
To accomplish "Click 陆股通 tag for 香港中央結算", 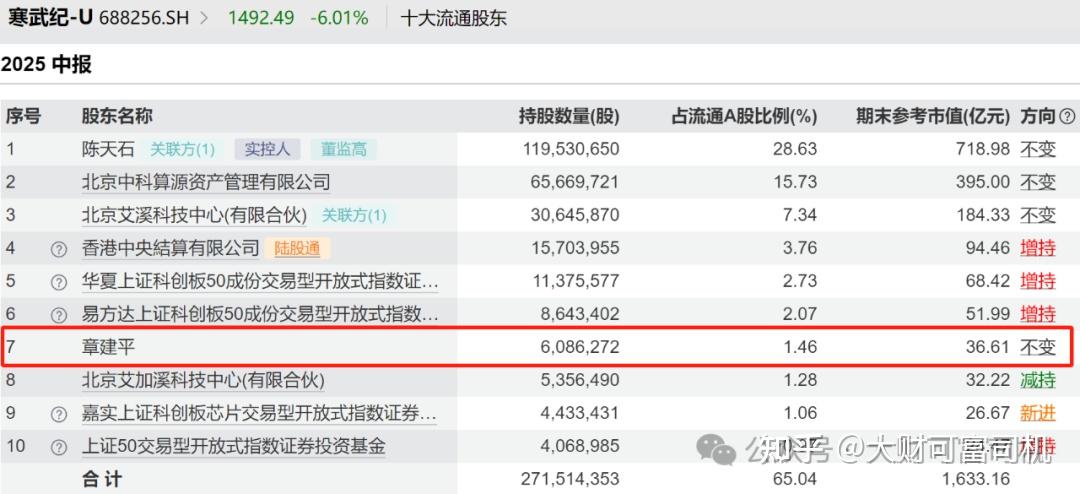I will pyautogui.click(x=297, y=248).
